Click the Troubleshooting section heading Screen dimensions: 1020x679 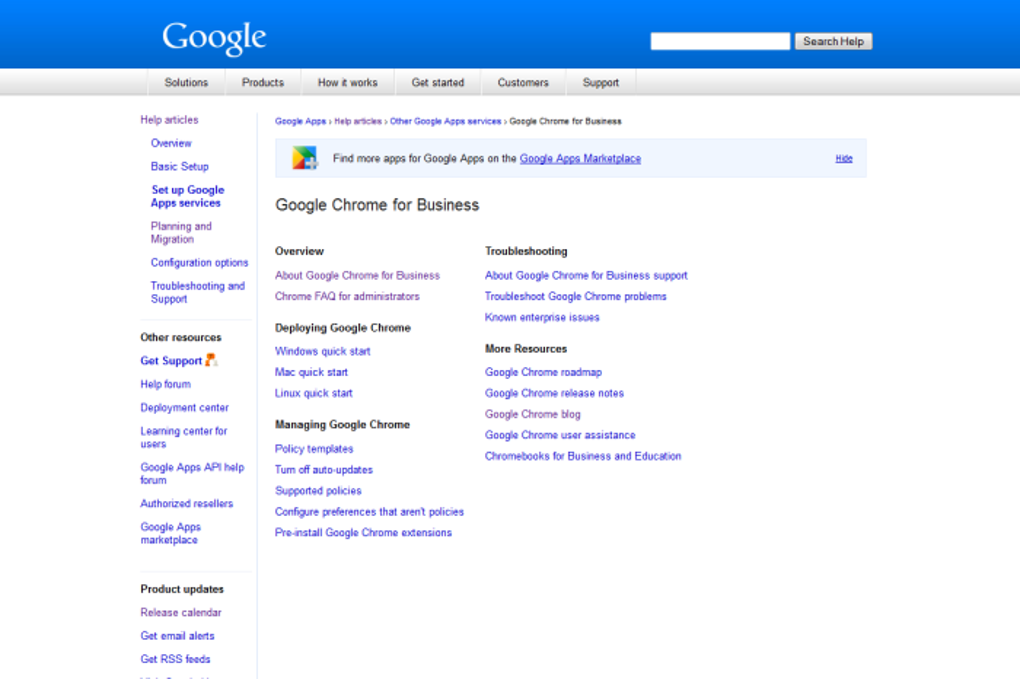(x=526, y=252)
